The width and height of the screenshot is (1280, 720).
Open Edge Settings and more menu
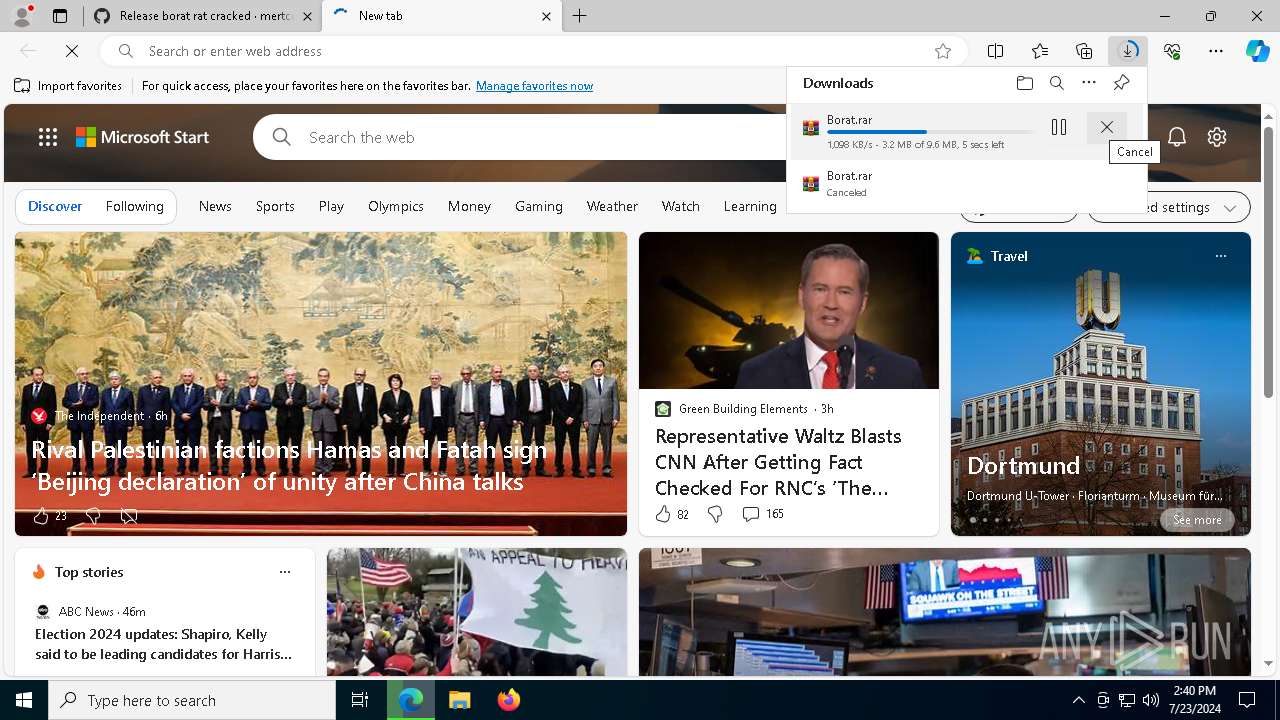(x=1216, y=51)
